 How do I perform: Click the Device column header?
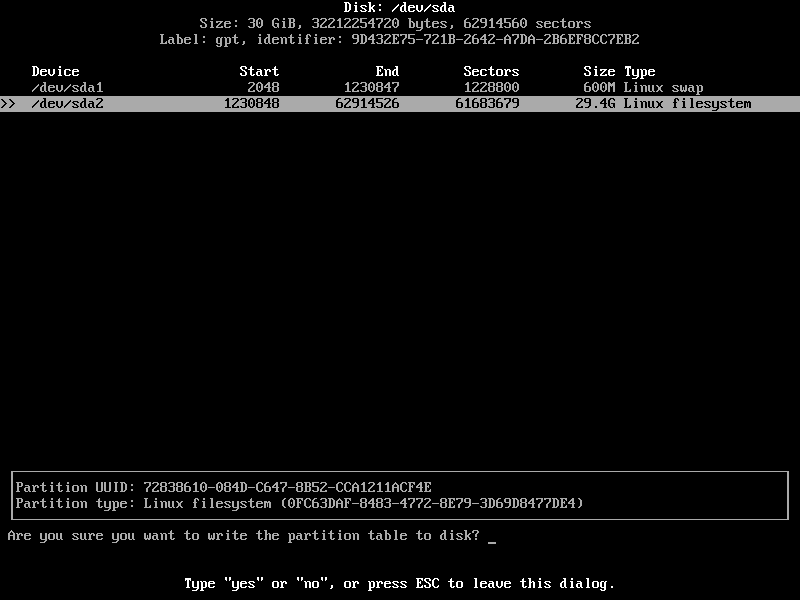(55, 71)
